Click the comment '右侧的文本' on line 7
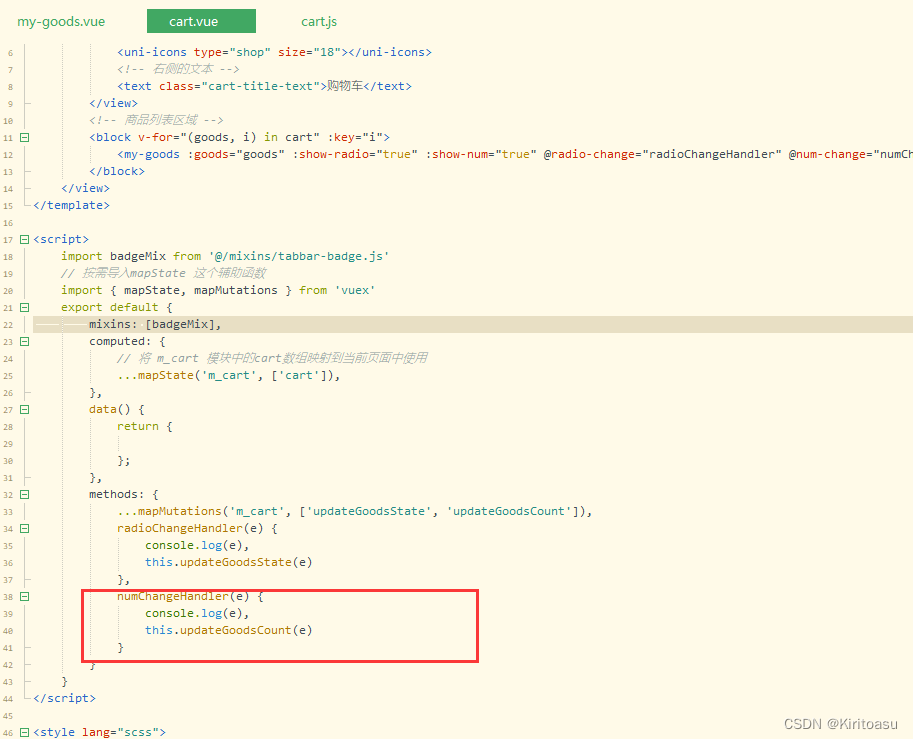Viewport: 913px width, 739px height. [183, 69]
